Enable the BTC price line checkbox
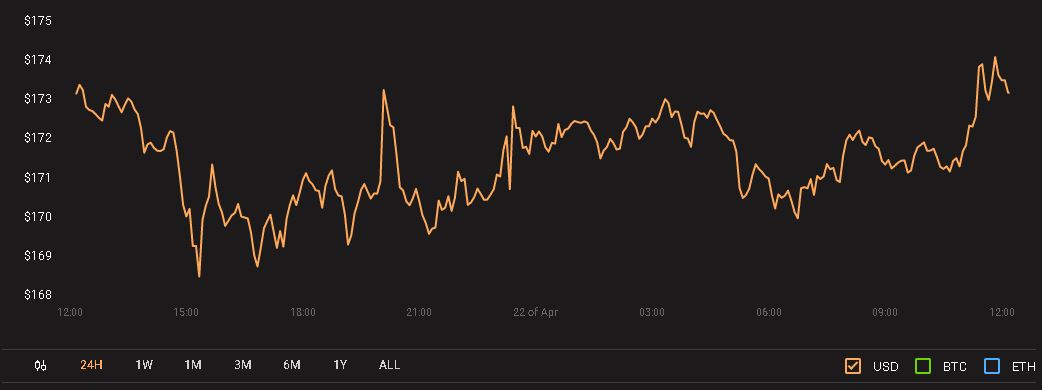1042x390 pixels. click(923, 365)
